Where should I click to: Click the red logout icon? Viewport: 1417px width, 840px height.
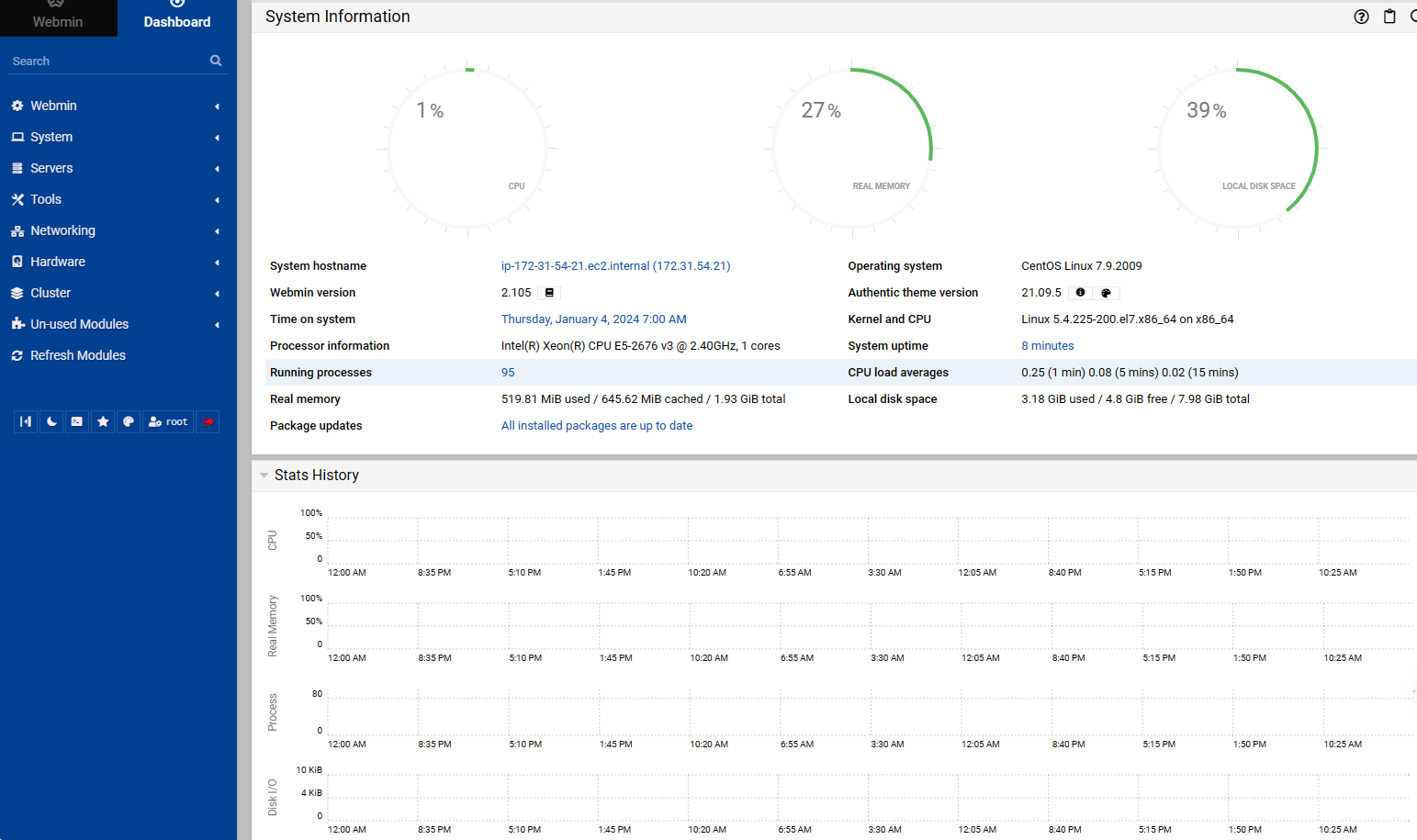coord(208,421)
